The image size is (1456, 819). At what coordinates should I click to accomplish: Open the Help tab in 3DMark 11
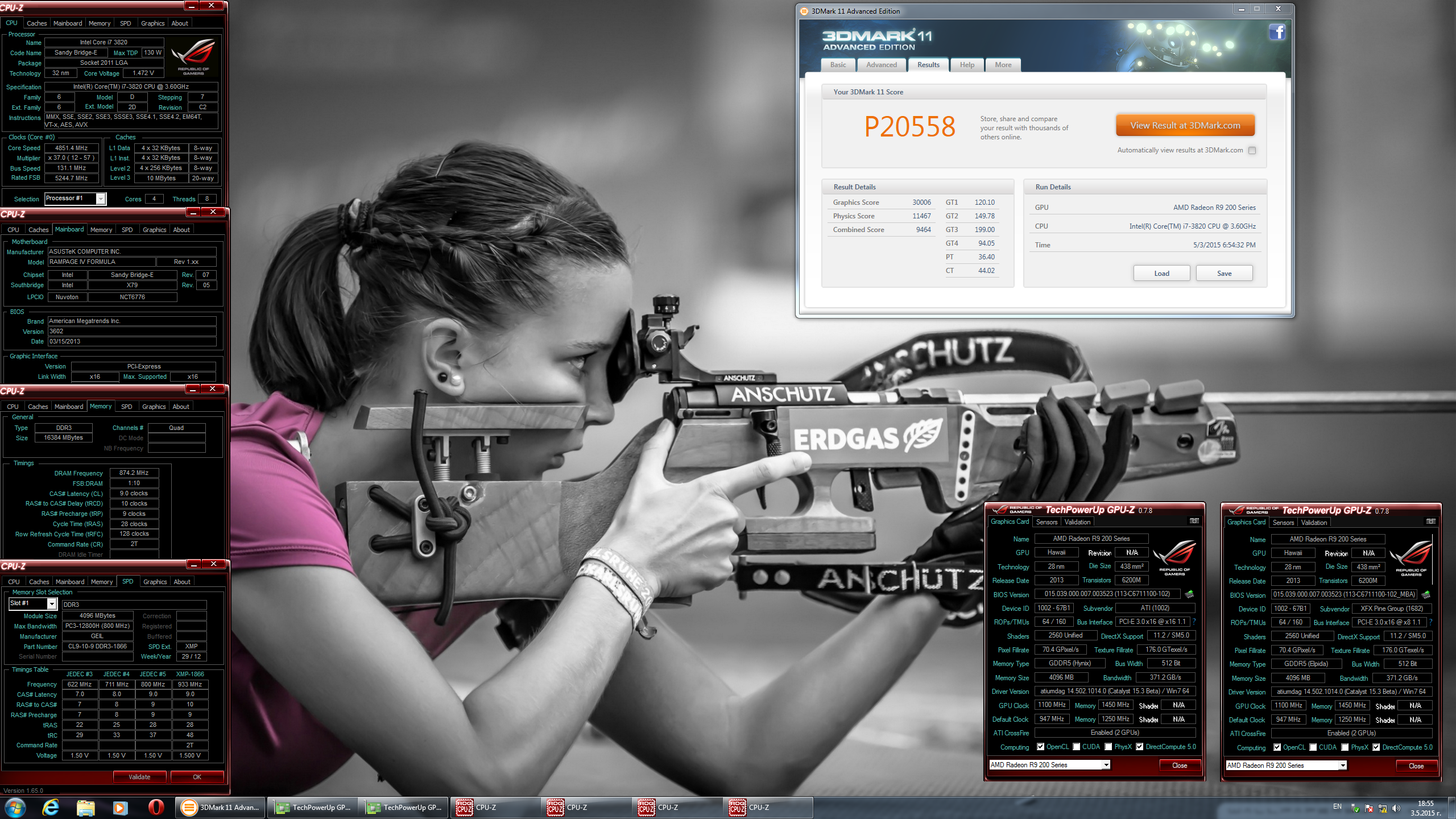[x=967, y=65]
